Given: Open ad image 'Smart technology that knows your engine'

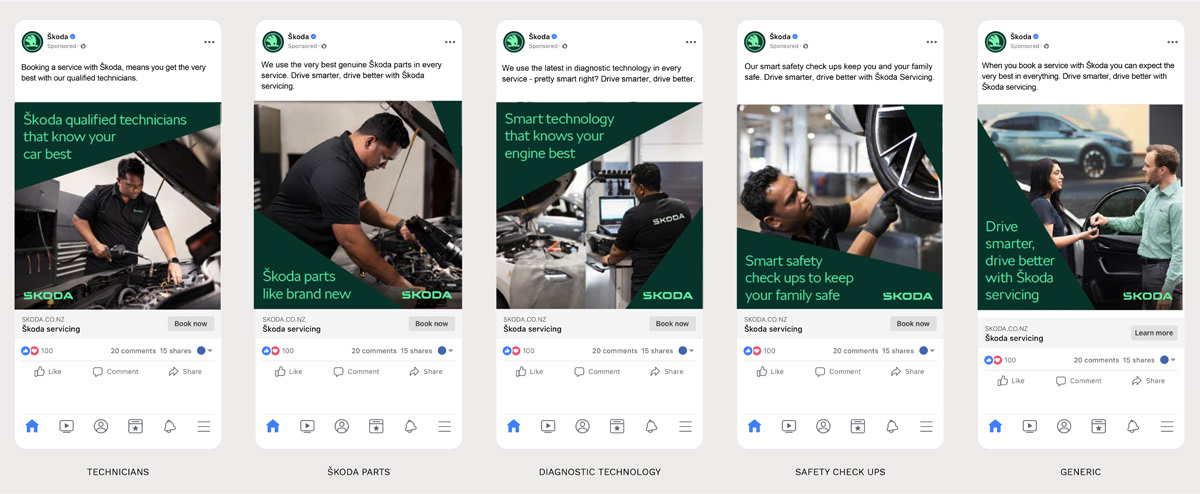Looking at the screenshot, I should point(599,207).
